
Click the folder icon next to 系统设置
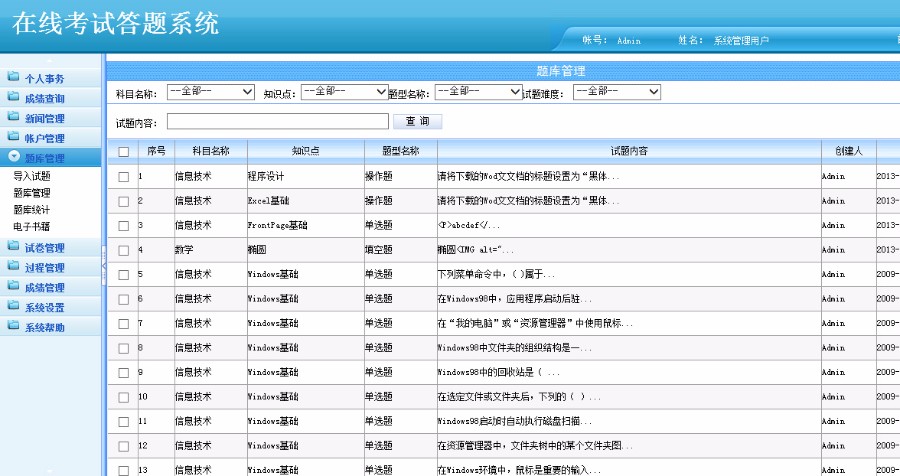(14, 307)
